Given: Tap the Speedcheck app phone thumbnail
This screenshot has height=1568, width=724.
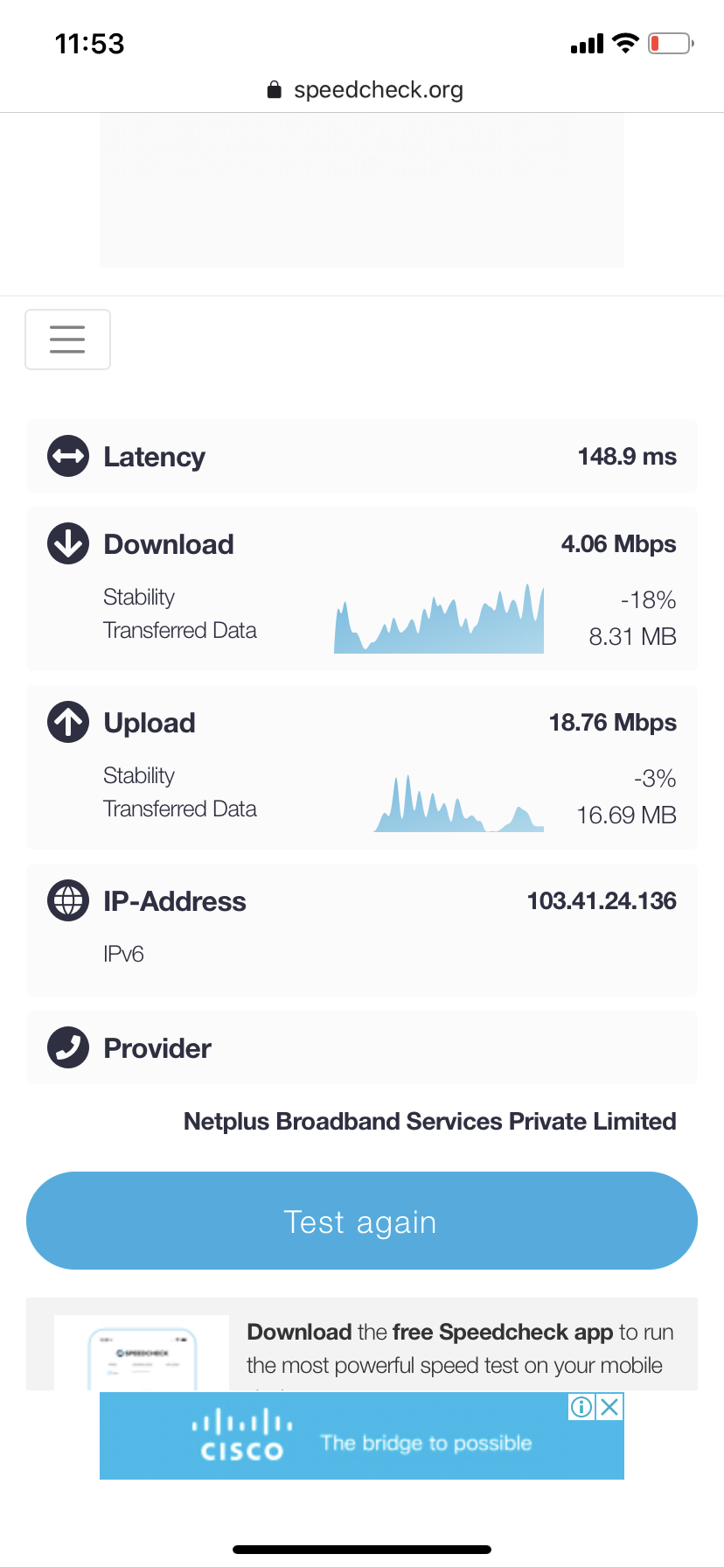Looking at the screenshot, I should 142,1353.
